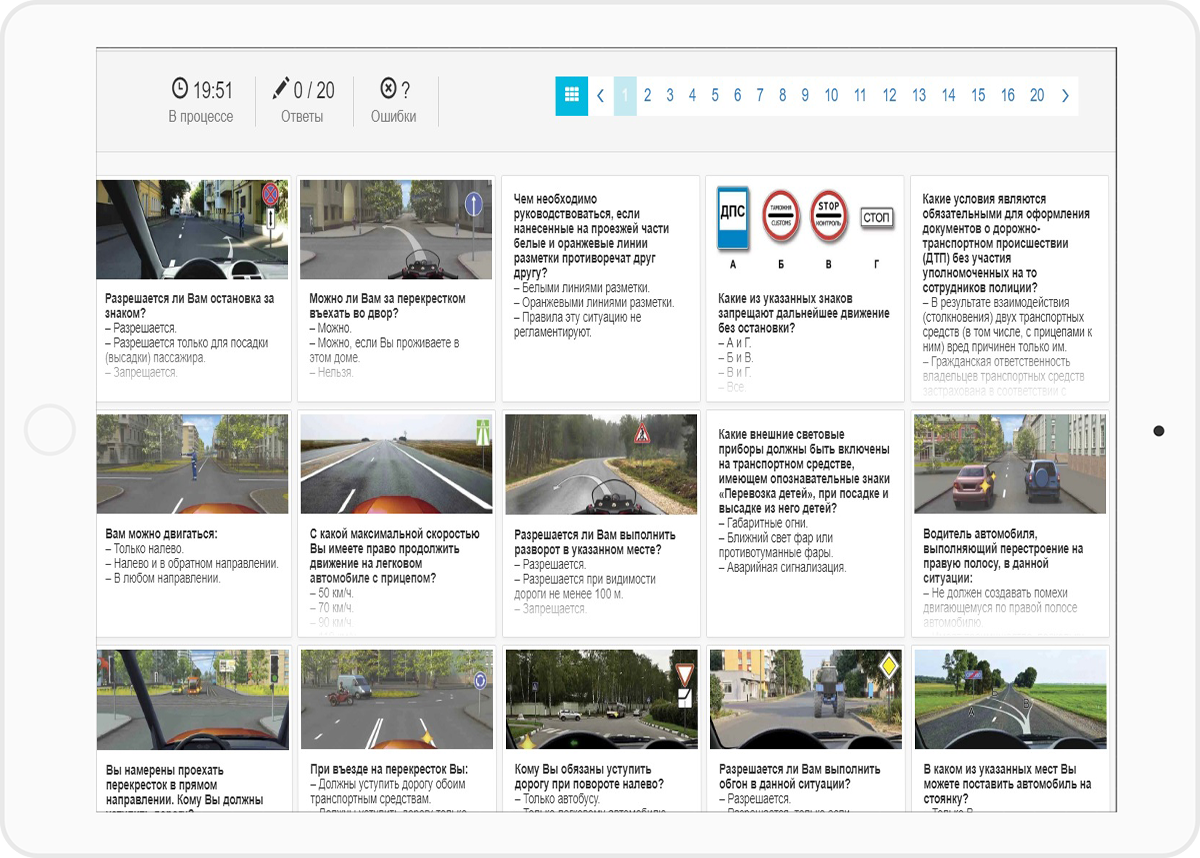
Task: Open card 'Вы намерены проехать перекресток в прямом направлении'
Action: tap(194, 728)
